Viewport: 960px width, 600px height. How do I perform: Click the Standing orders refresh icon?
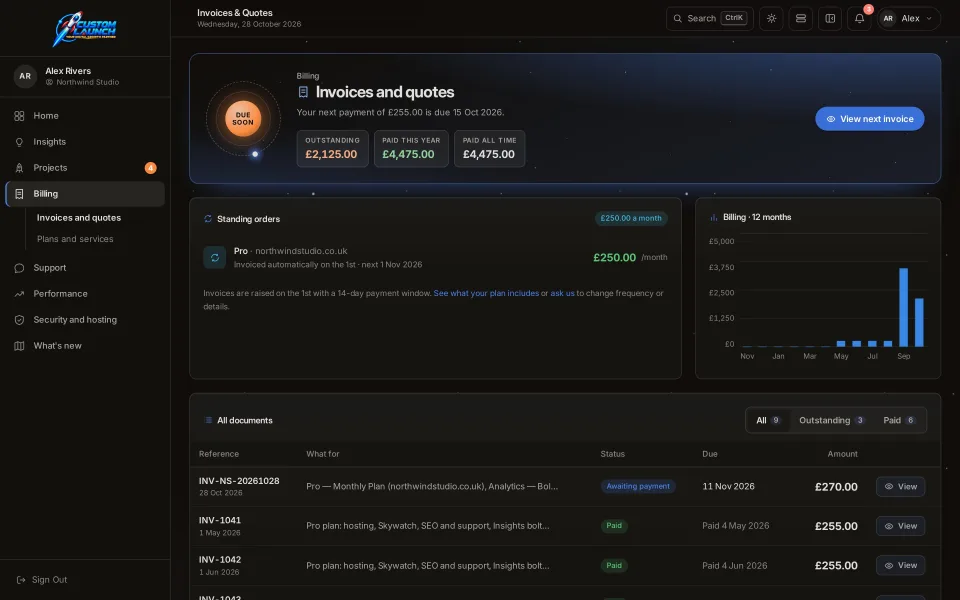(208, 219)
